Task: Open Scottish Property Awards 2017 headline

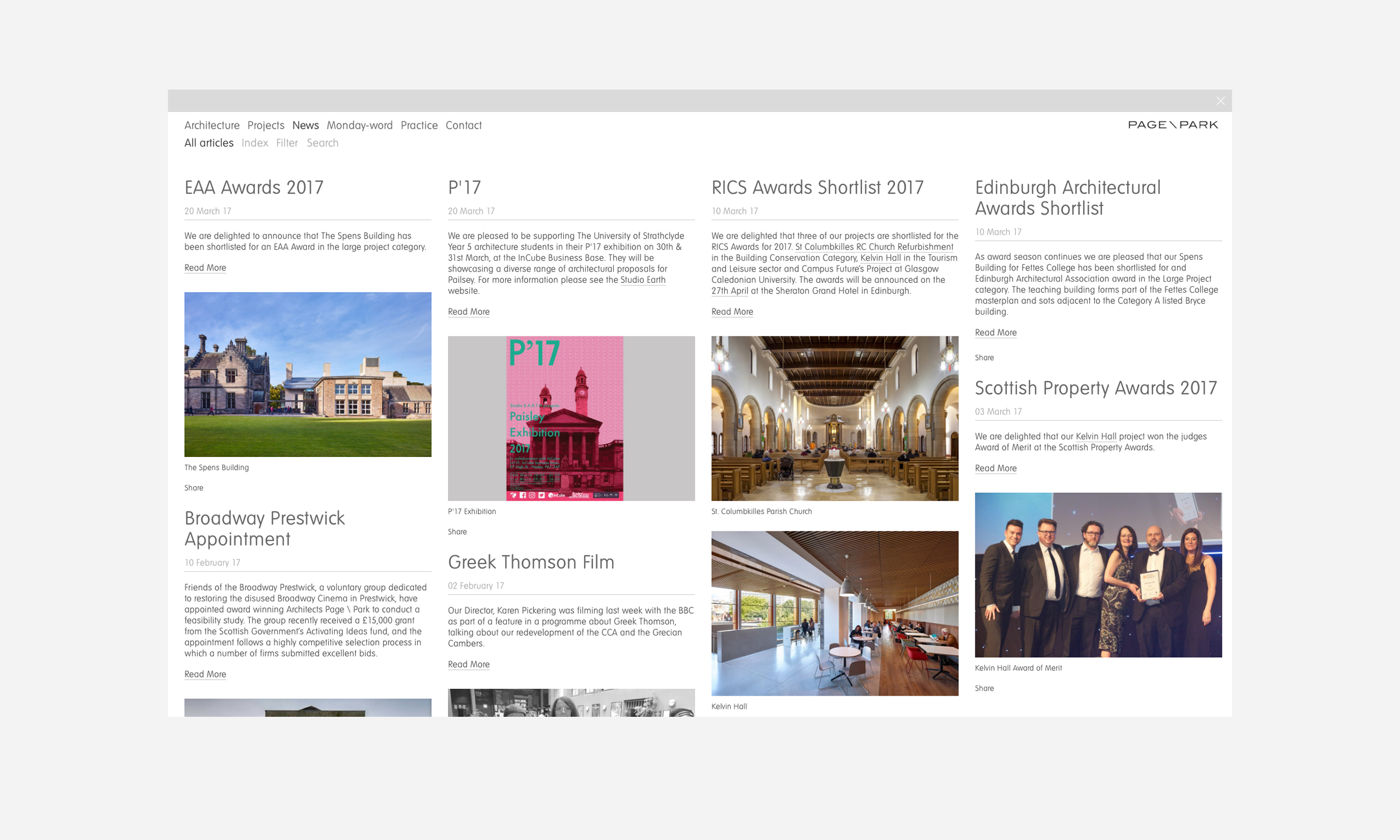Action: 1095,388
